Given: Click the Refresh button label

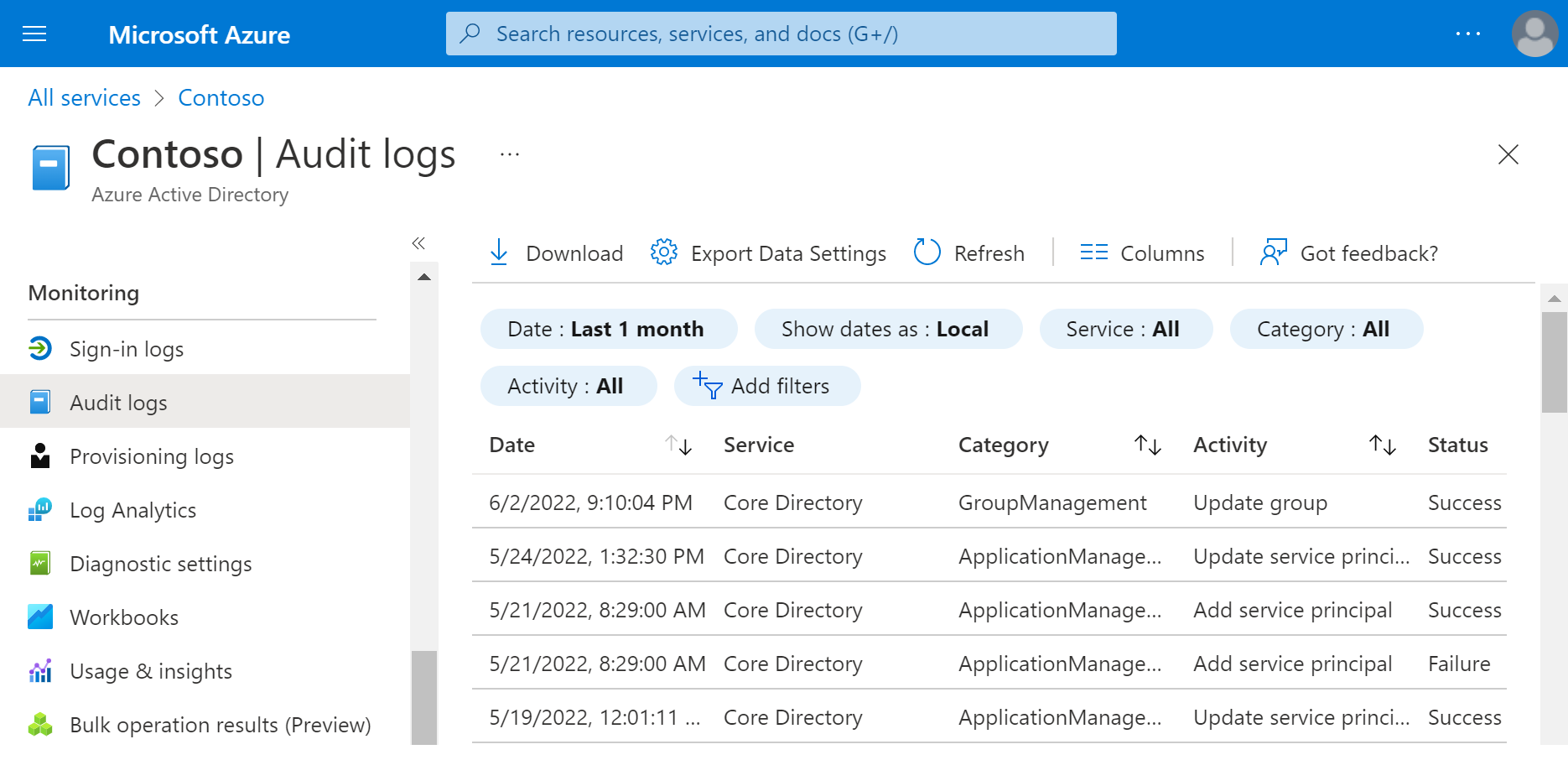Looking at the screenshot, I should tap(989, 253).
